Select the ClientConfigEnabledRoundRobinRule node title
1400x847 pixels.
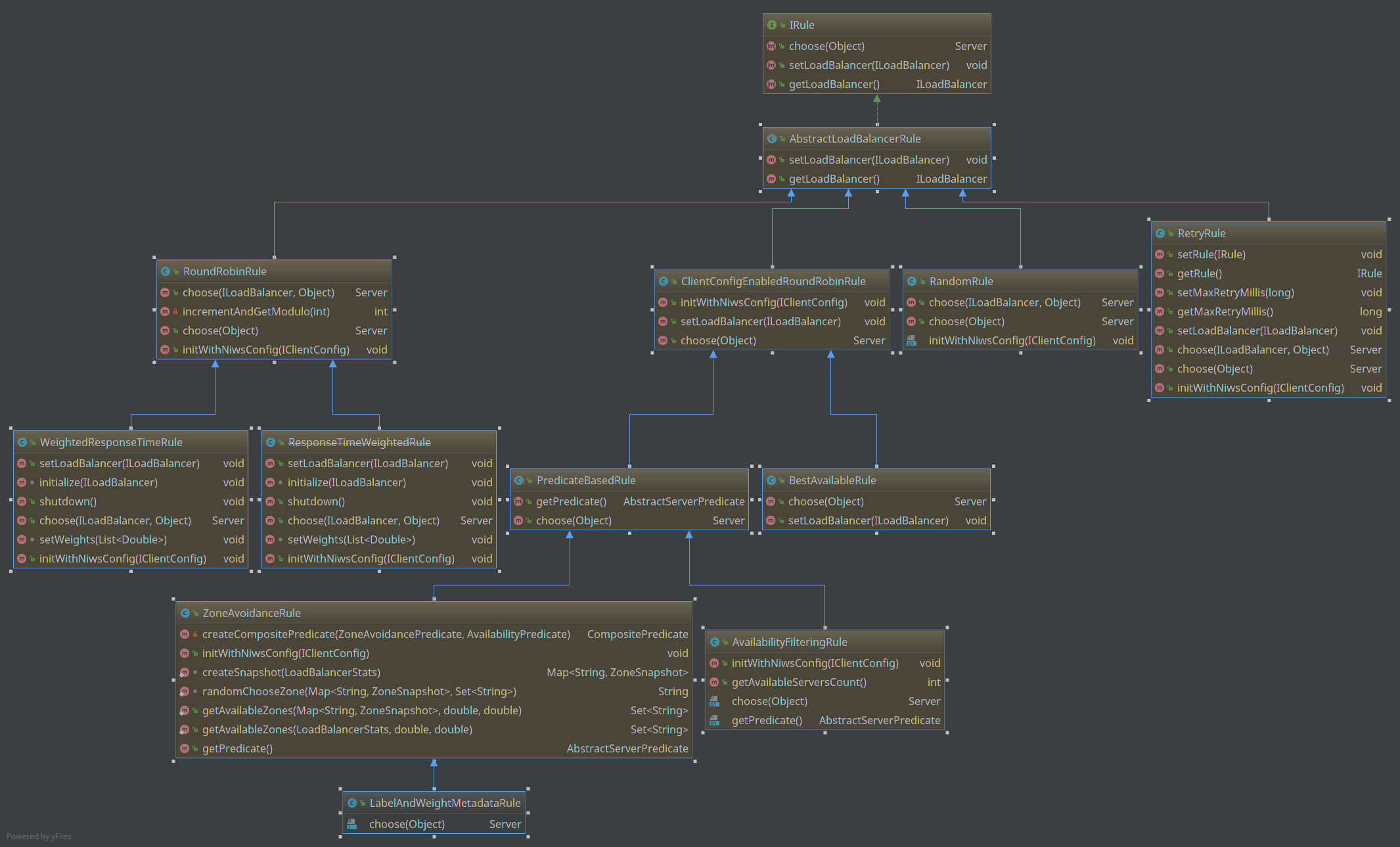coord(773,281)
